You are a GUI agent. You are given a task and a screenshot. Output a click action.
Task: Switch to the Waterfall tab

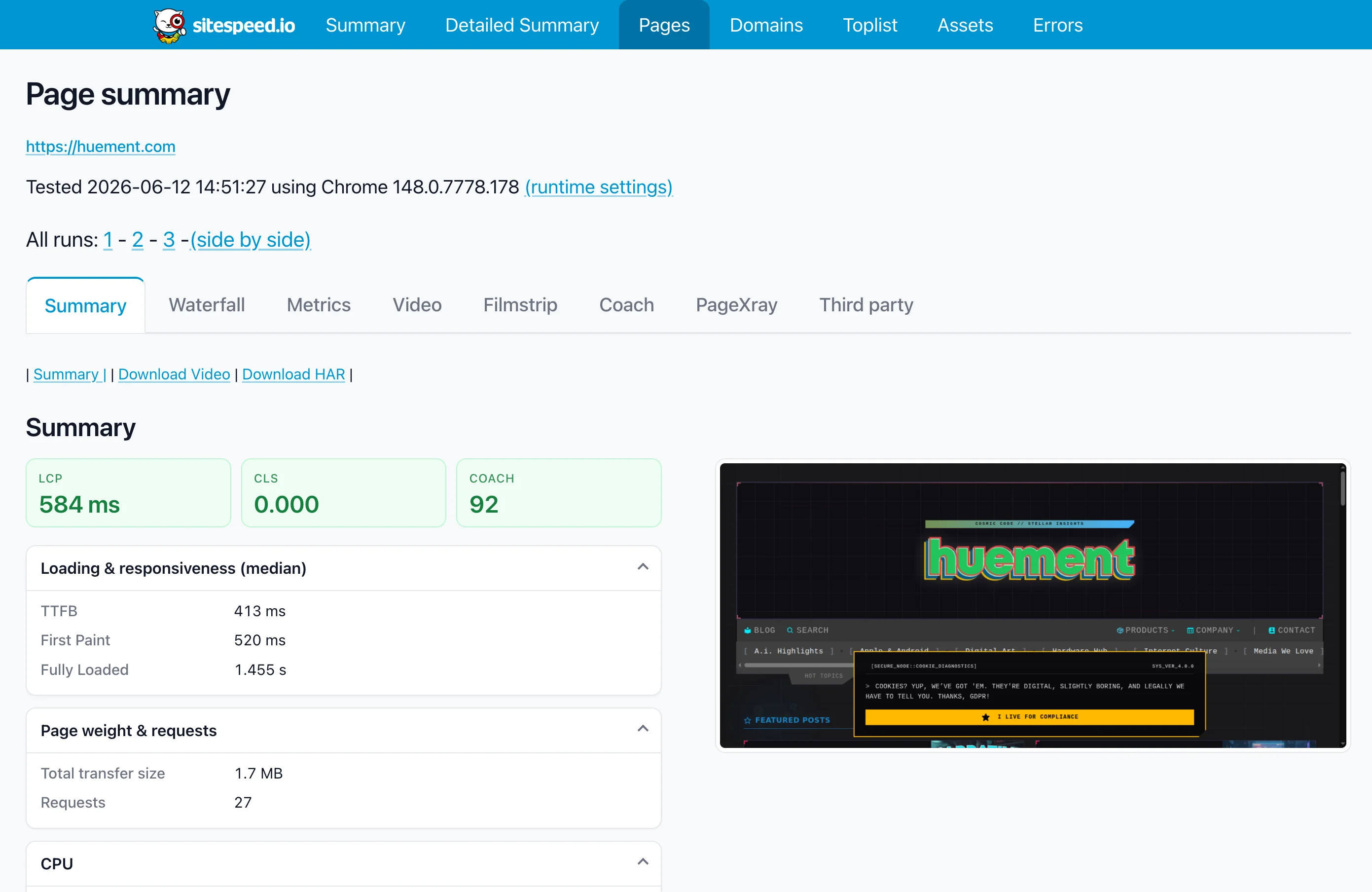point(206,304)
